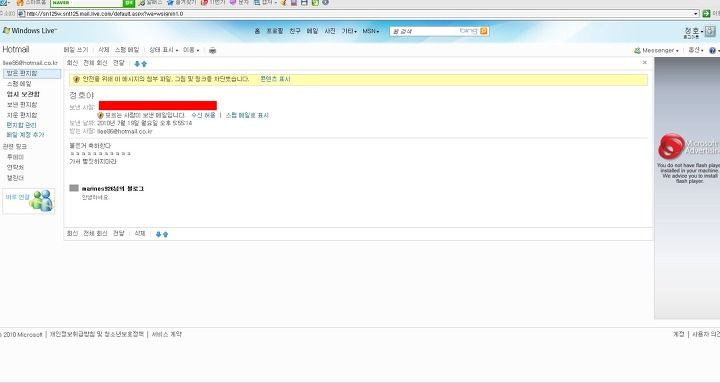Click the 스팸 메일로 표시 link
The width and height of the screenshot is (720, 383).
click(247, 115)
